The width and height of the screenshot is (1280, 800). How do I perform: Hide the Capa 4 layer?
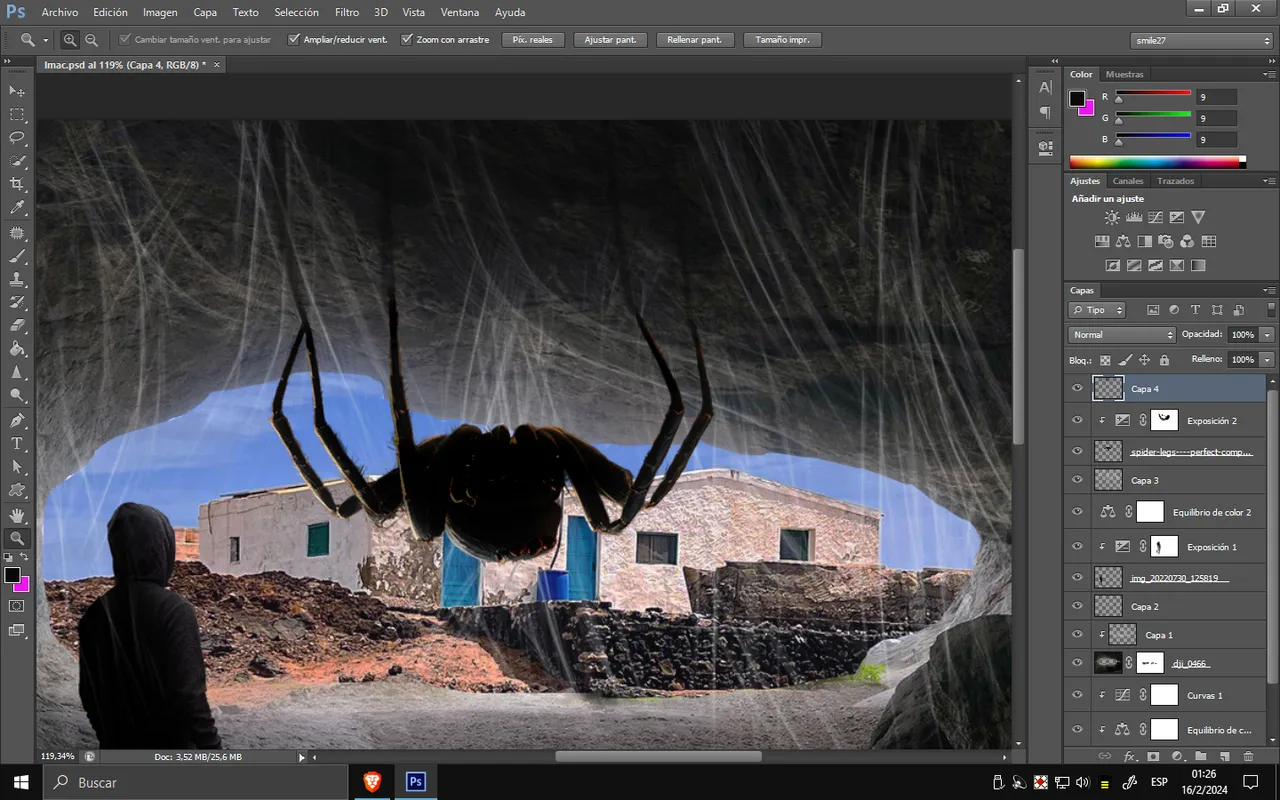click(1077, 388)
